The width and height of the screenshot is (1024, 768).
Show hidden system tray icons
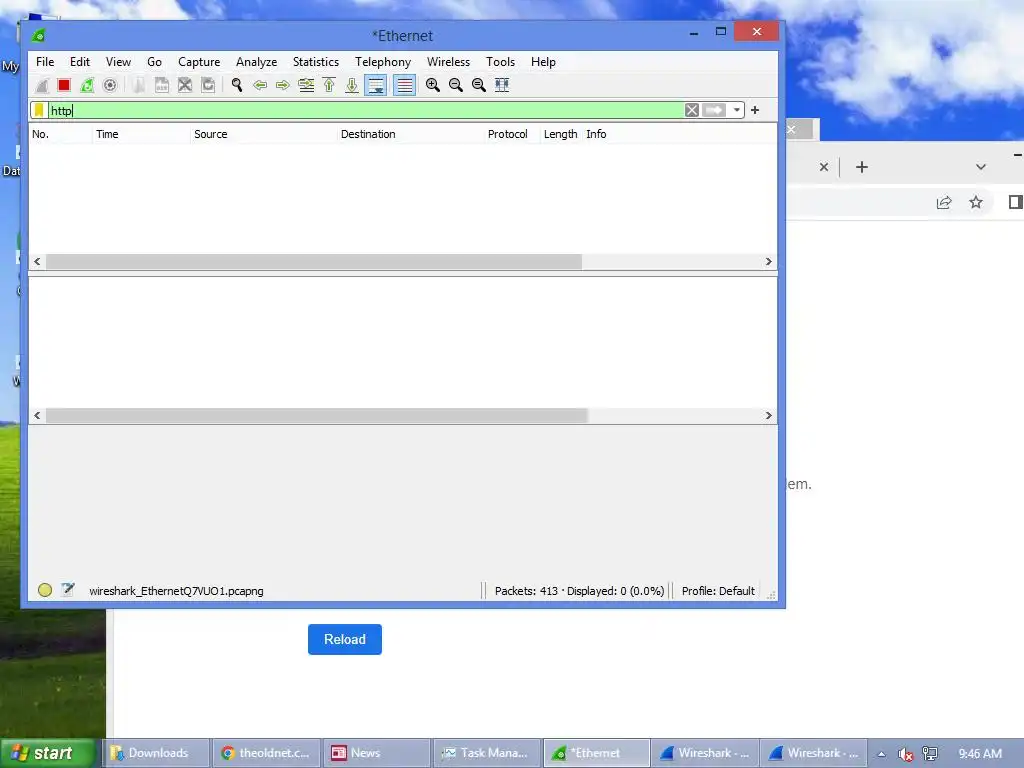[x=881, y=754]
